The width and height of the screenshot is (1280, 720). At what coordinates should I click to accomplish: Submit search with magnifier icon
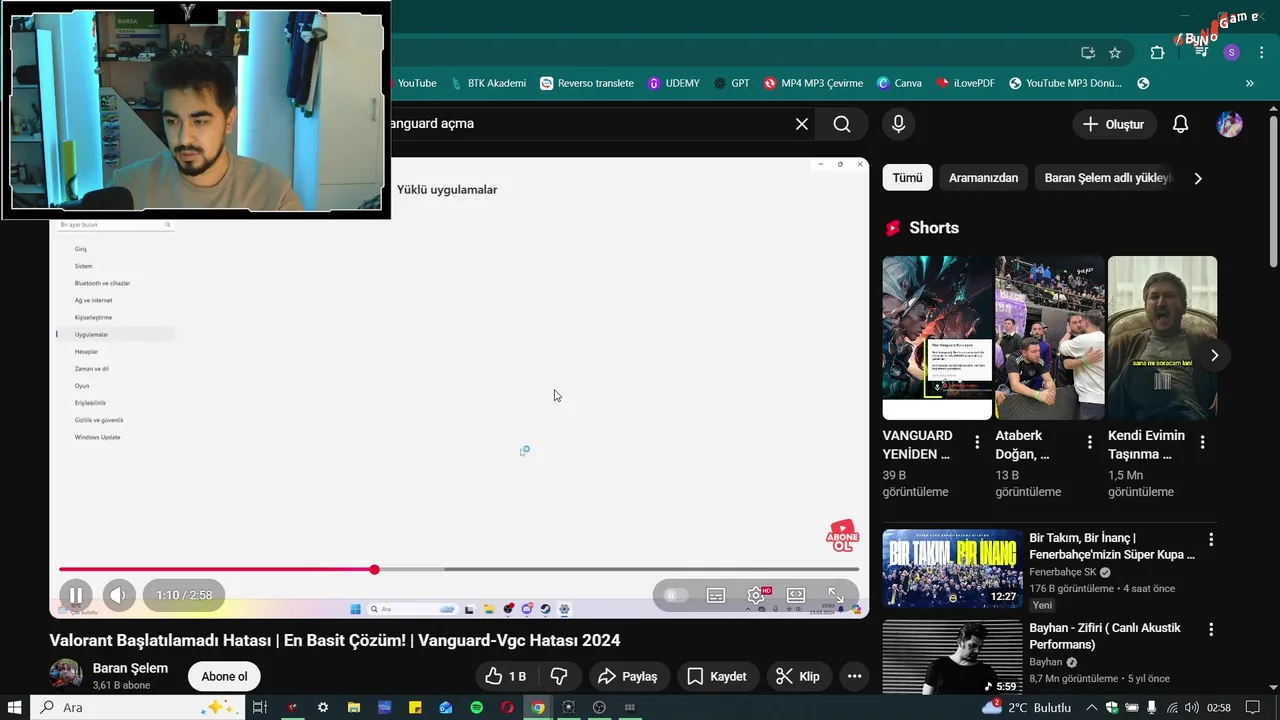[x=842, y=124]
